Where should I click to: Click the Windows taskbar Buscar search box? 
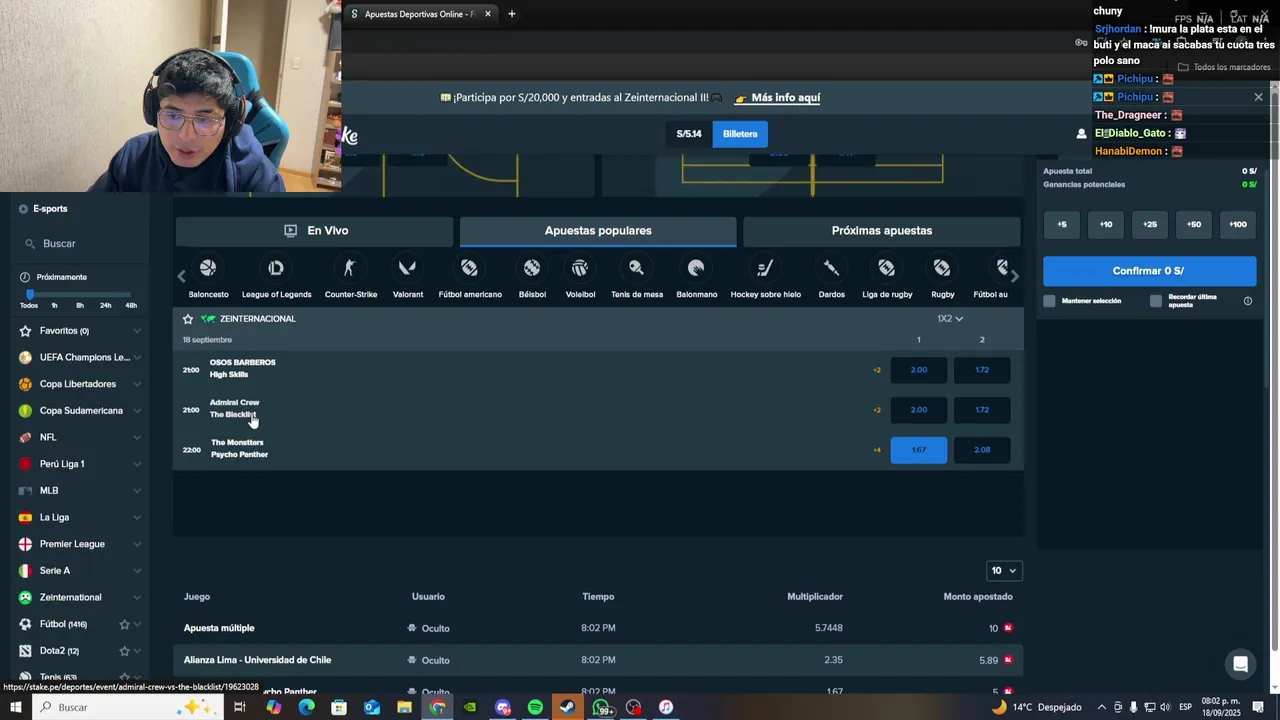point(125,707)
